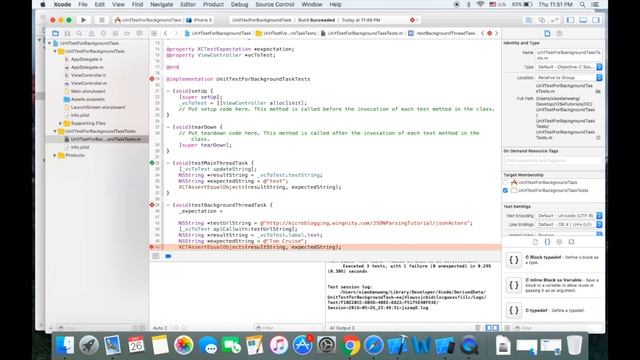Click the On Demand Resource Tags field
This screenshot has width=640, height=360.
pyautogui.click(x=553, y=161)
